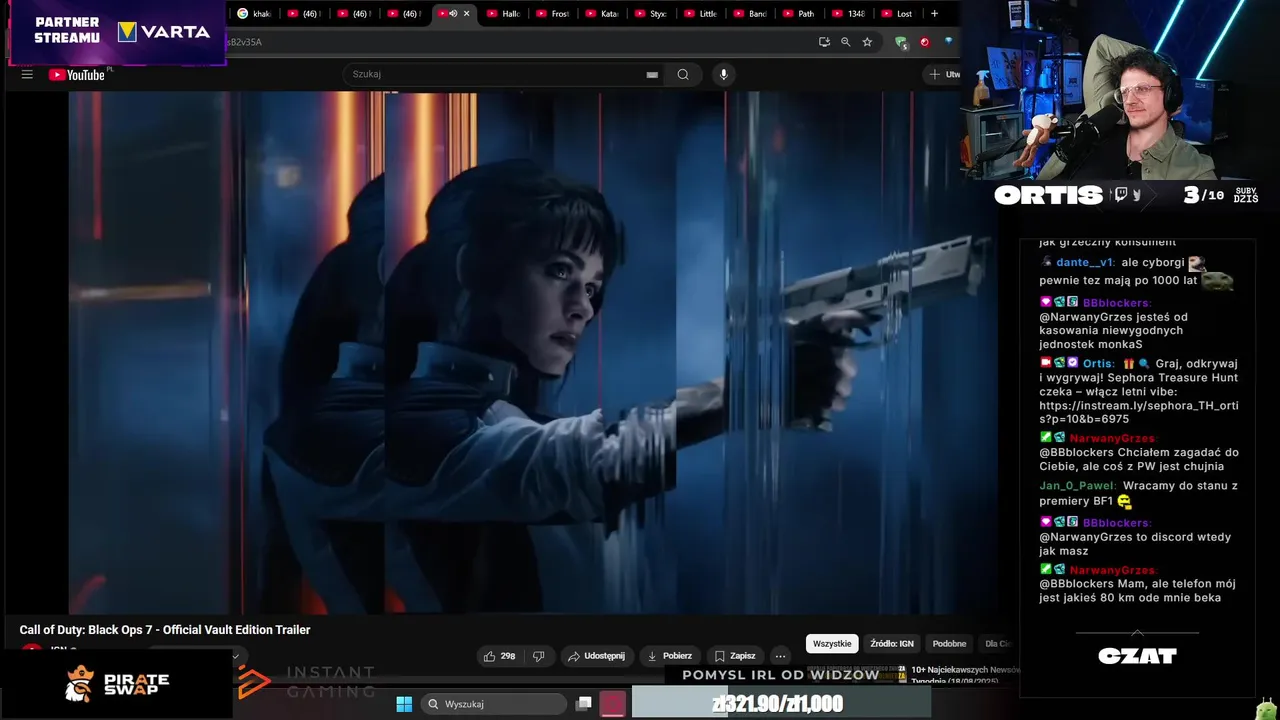Select the Źródło: IGN filter chip
The height and width of the screenshot is (720, 1280).
tap(892, 644)
